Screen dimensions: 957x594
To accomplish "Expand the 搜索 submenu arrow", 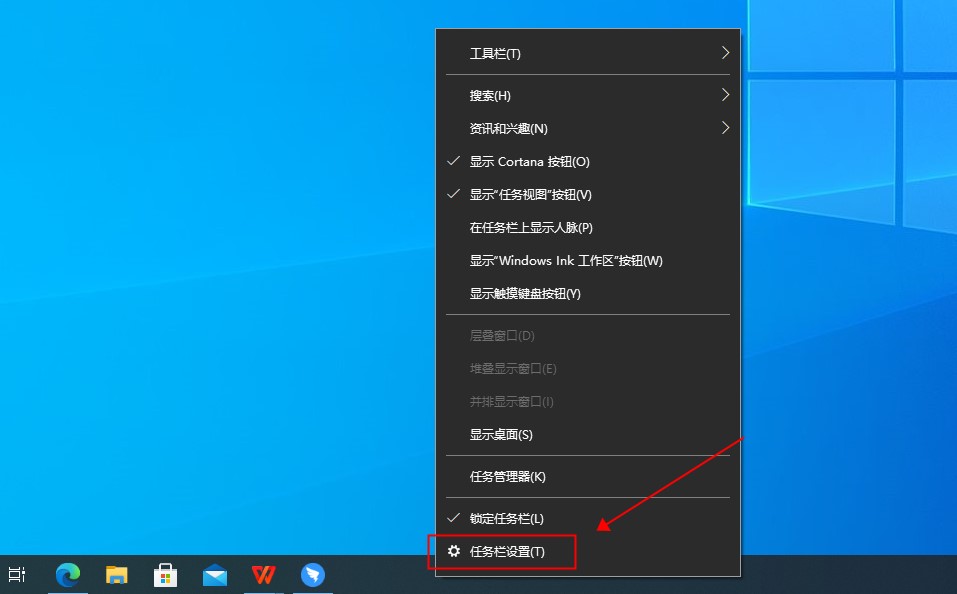I will pyautogui.click(x=725, y=96).
